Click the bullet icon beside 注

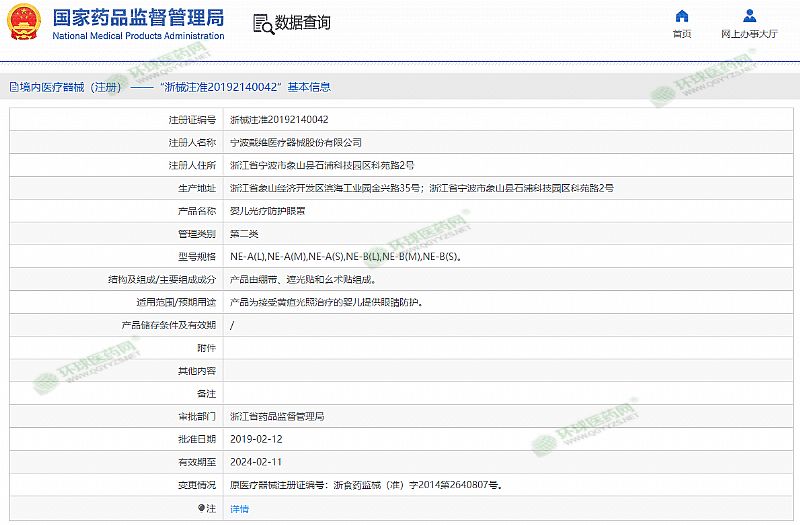tap(199, 508)
